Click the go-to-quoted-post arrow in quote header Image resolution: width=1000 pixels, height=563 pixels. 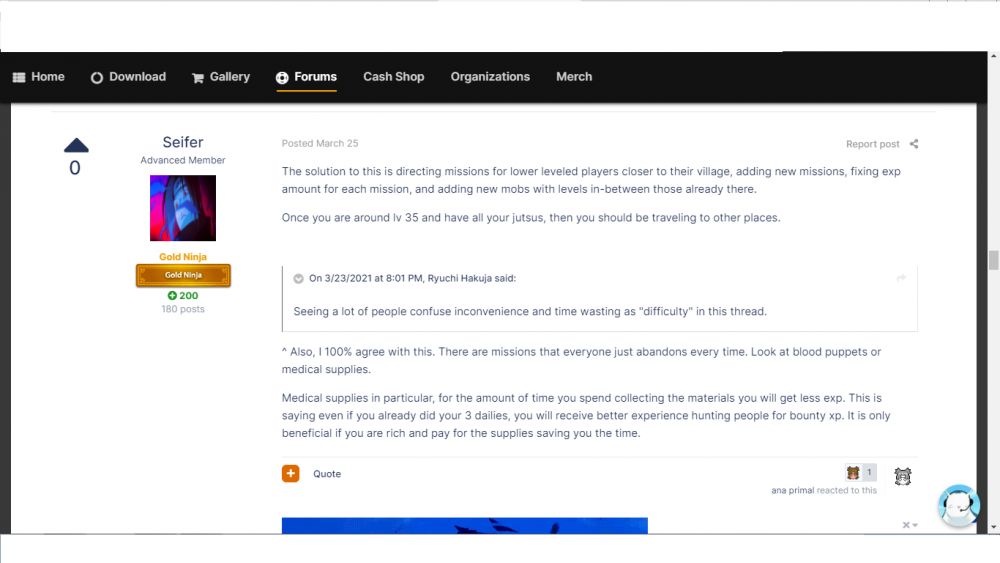[x=901, y=278]
